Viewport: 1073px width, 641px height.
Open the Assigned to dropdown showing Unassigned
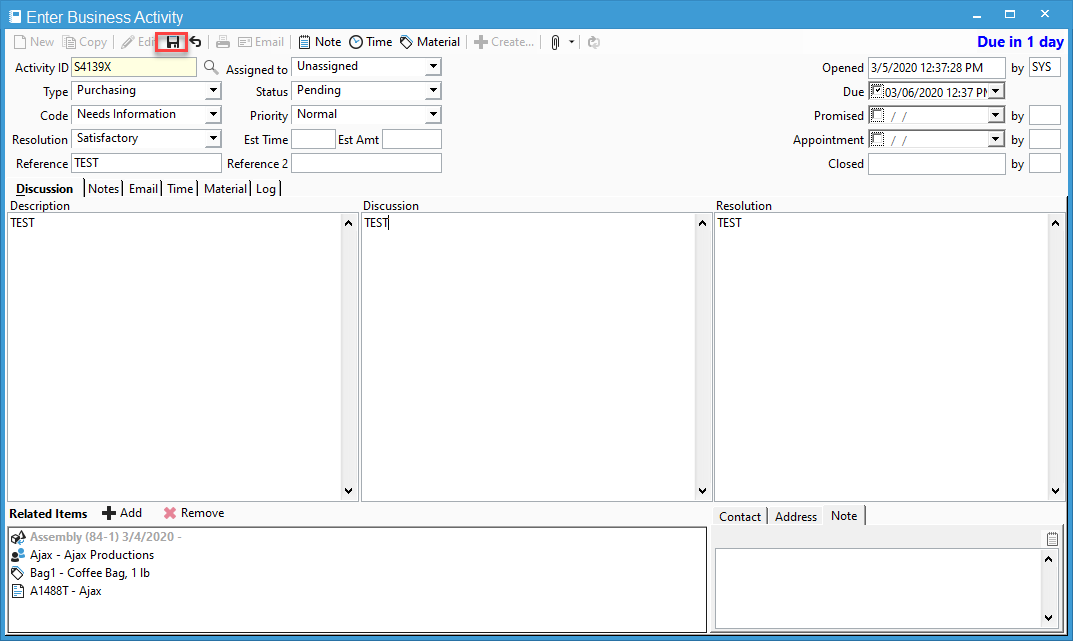[435, 67]
